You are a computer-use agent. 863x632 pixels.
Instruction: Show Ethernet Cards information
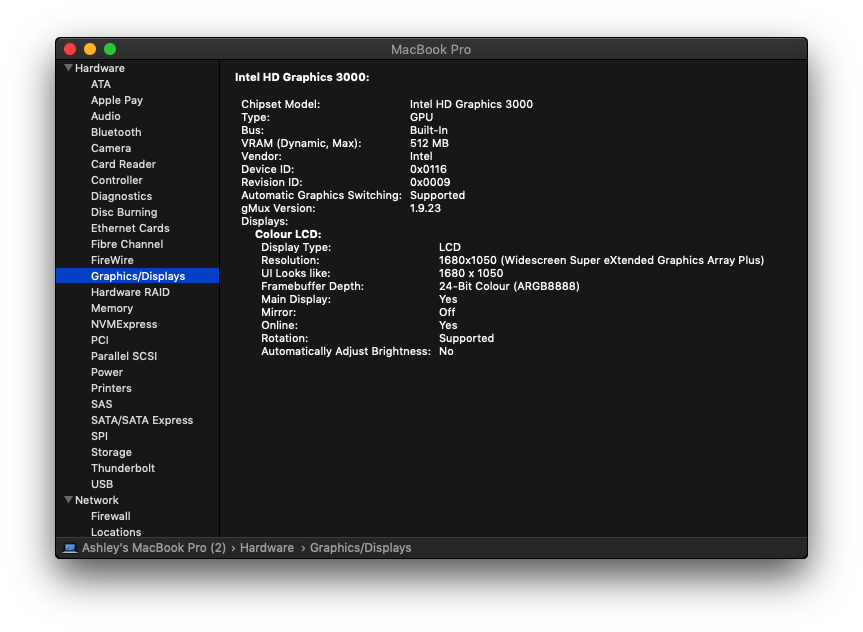pos(130,228)
